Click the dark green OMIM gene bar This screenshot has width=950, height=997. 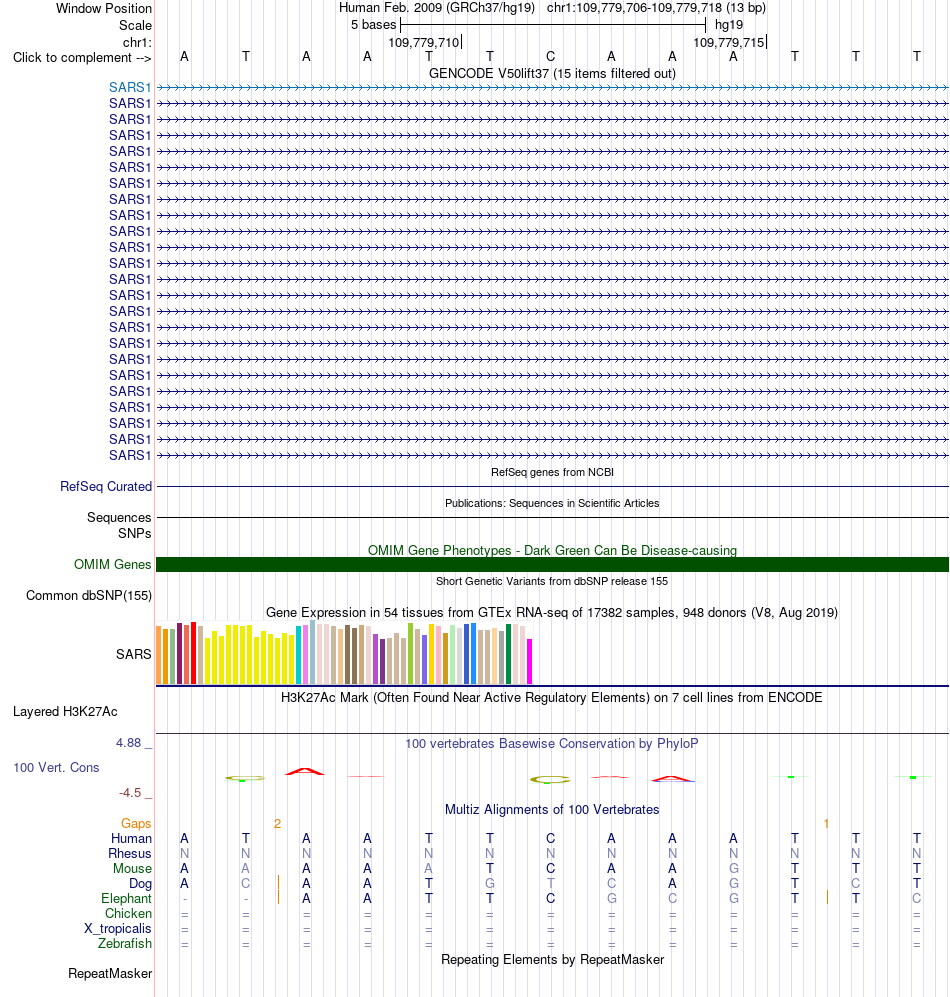[x=552, y=565]
